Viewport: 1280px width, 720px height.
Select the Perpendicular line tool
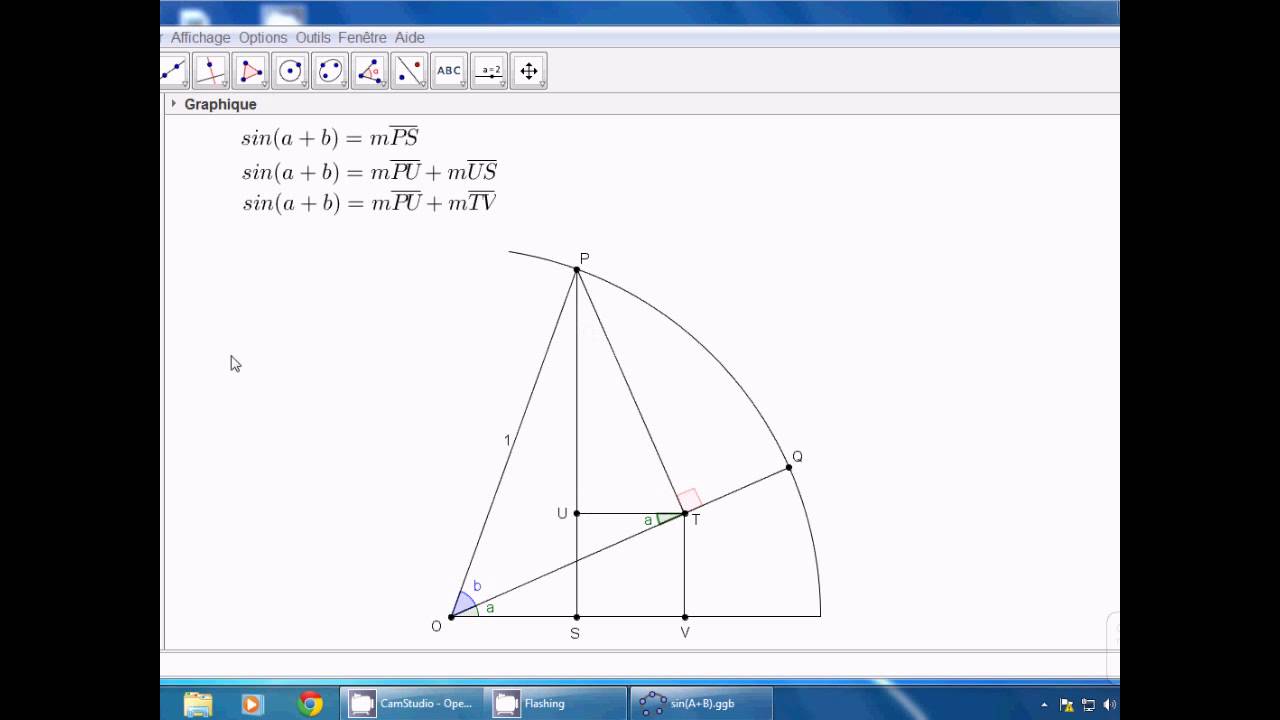pos(211,71)
